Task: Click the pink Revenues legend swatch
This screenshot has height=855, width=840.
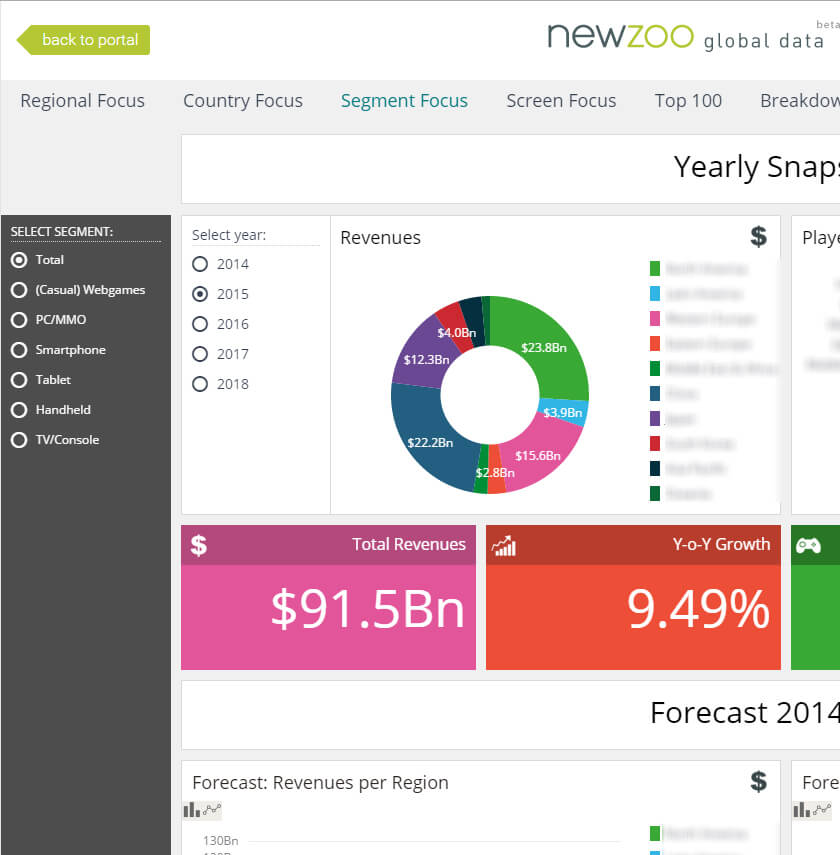Action: [x=655, y=318]
